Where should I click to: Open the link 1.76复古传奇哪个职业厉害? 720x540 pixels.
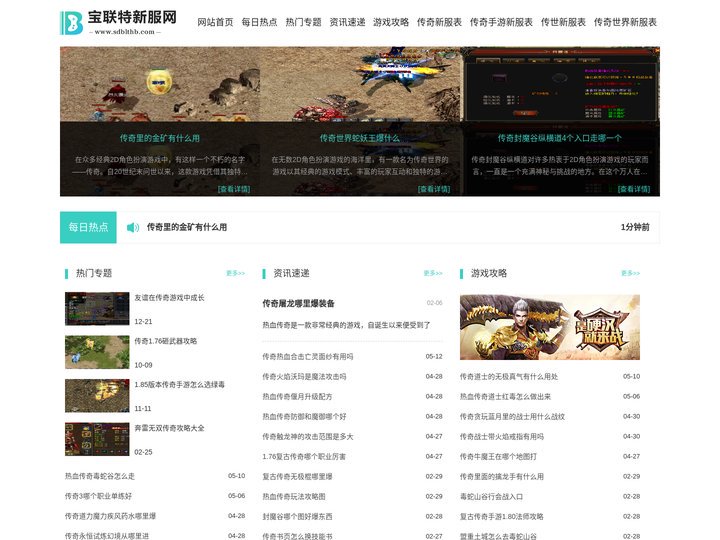[x=304, y=457]
